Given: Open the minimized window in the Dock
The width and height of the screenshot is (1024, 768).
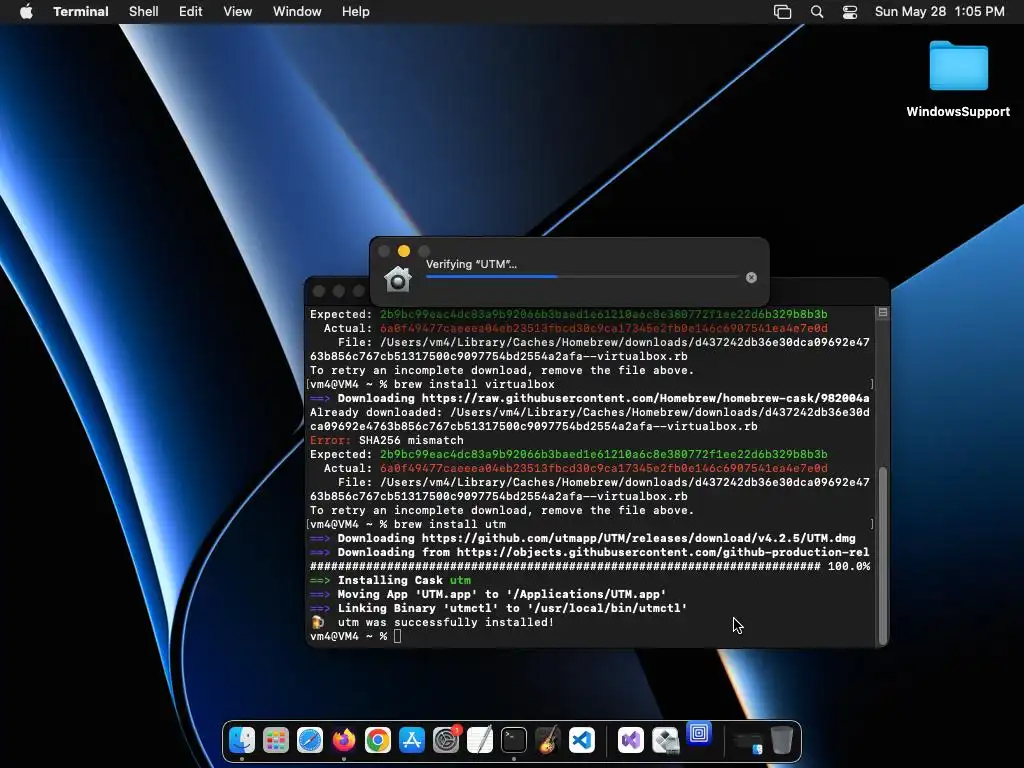Looking at the screenshot, I should 748,741.
